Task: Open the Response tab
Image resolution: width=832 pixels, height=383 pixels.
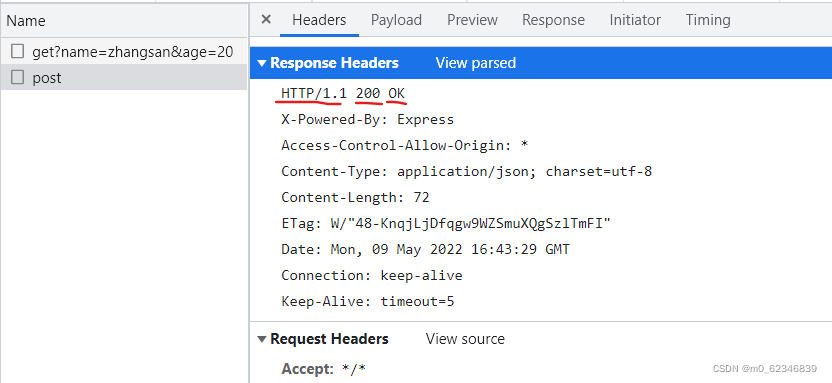Action: click(x=553, y=20)
